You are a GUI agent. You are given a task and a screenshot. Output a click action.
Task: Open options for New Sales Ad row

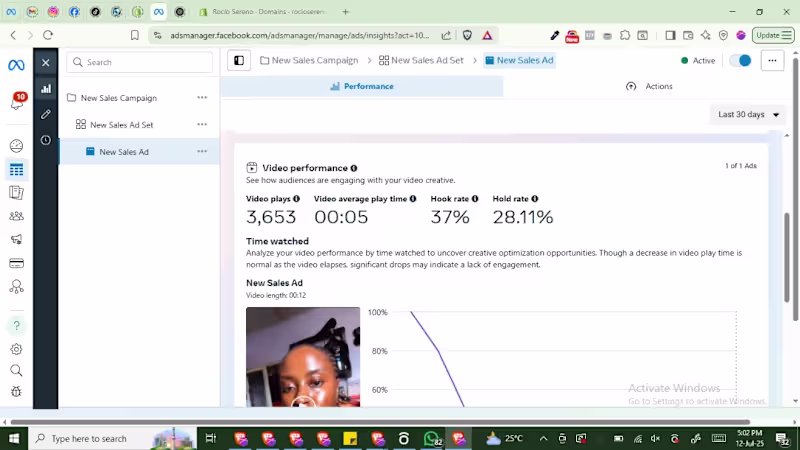click(202, 152)
